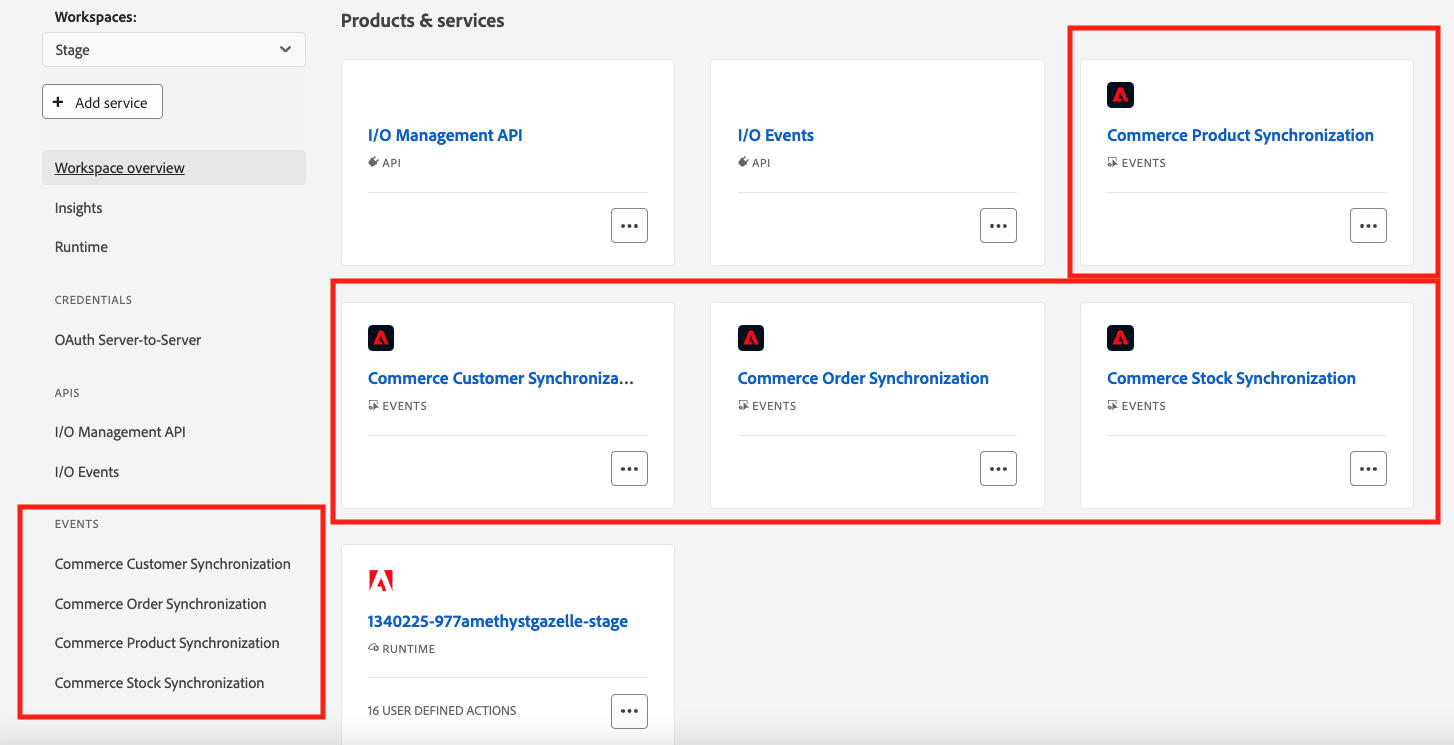The height and width of the screenshot is (745, 1454).
Task: Open Runtime in the sidebar
Action: tap(81, 247)
